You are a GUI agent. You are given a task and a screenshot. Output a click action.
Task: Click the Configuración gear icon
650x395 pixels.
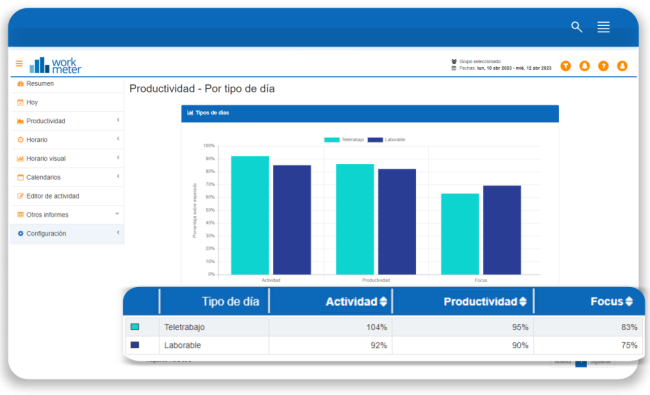click(20, 233)
